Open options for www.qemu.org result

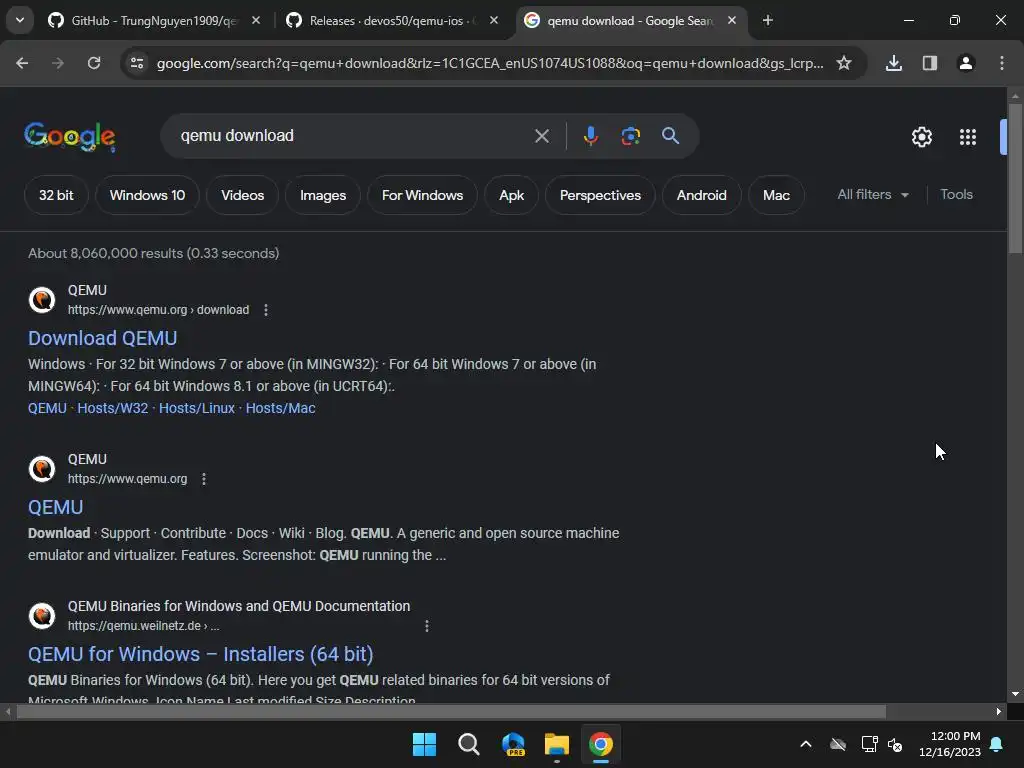click(204, 479)
